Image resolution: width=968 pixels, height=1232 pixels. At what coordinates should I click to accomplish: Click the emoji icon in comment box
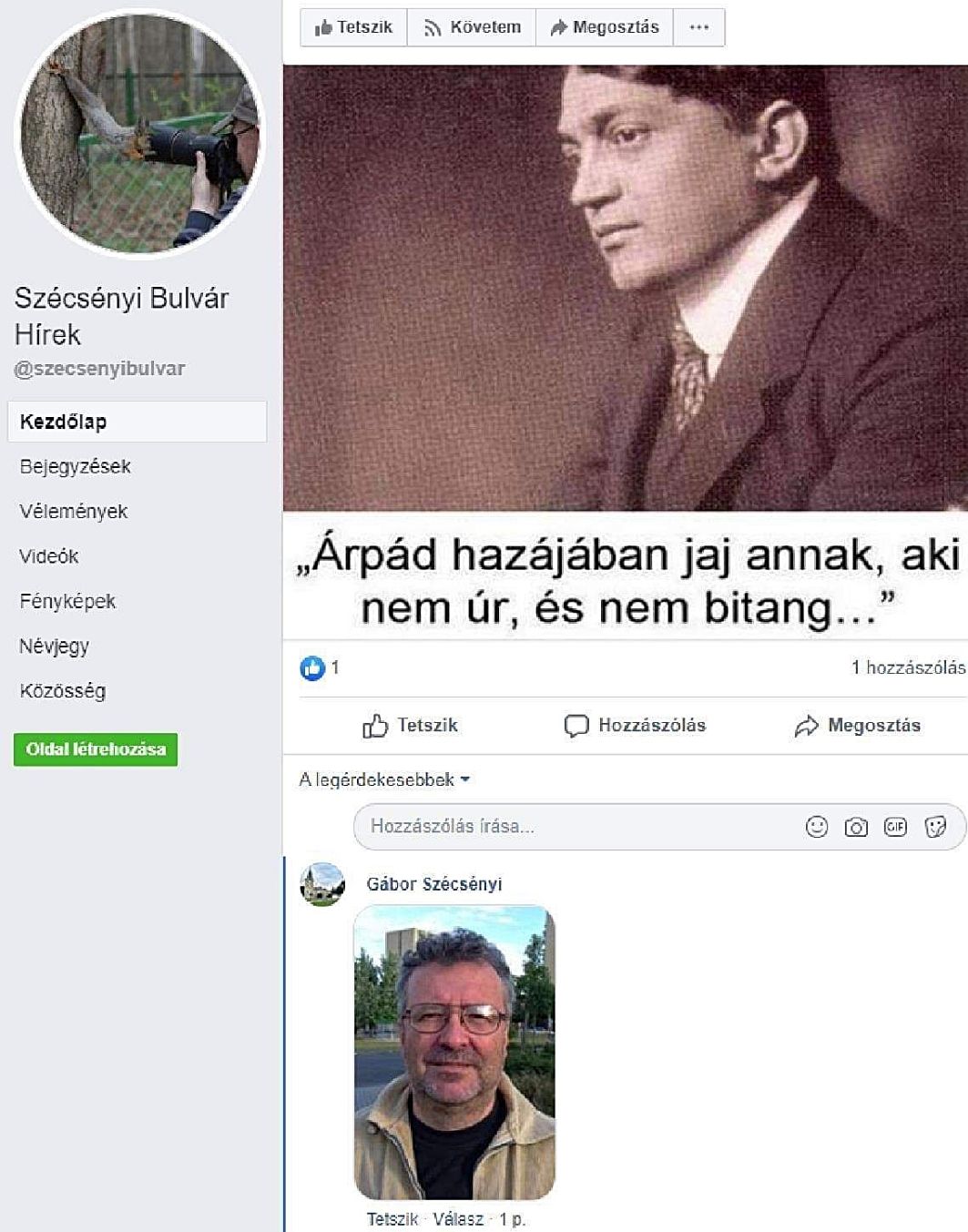817,827
